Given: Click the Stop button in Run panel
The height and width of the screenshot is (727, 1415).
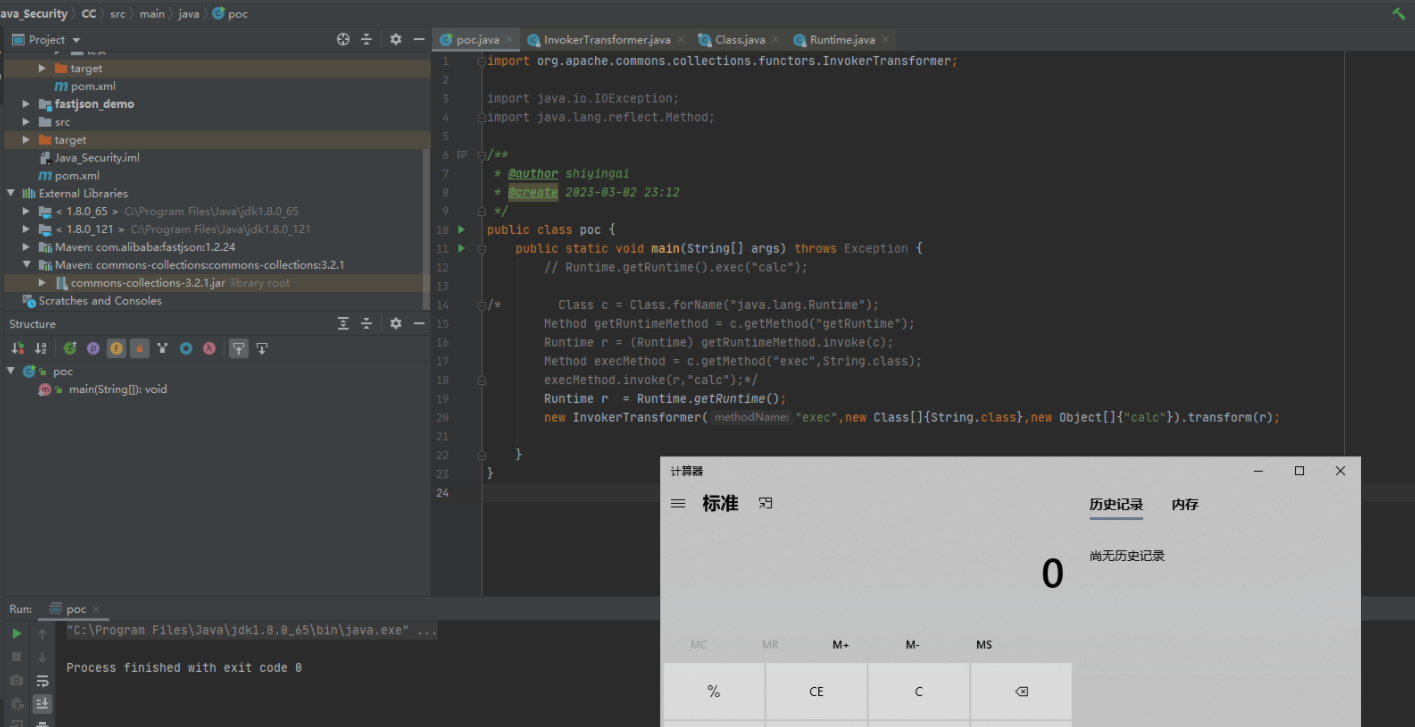Looking at the screenshot, I should 16,657.
